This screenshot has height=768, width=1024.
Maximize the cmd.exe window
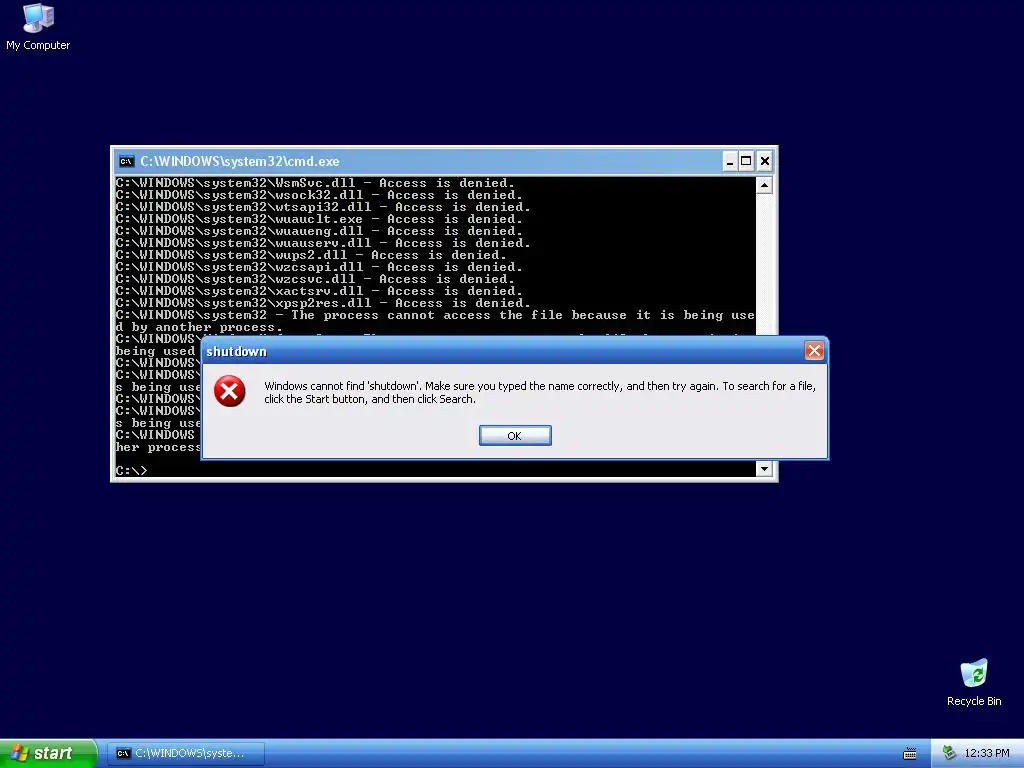coord(746,161)
